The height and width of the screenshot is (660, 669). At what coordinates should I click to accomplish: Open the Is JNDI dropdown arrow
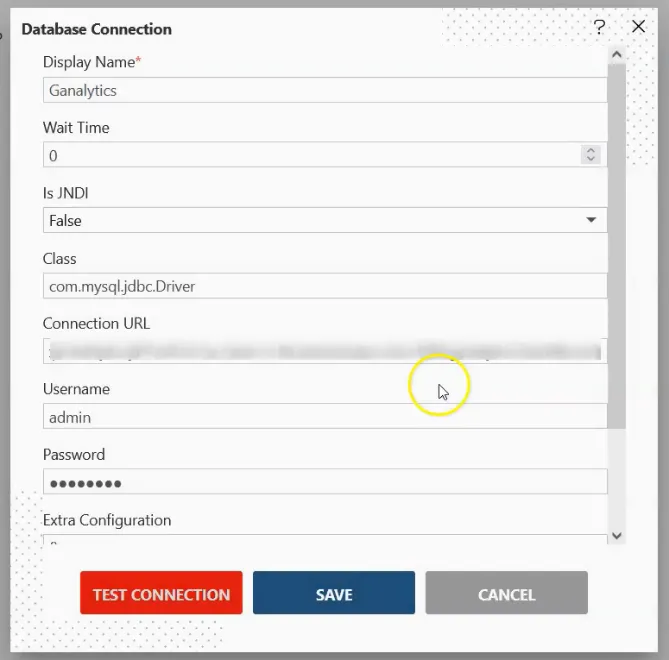[x=591, y=220]
